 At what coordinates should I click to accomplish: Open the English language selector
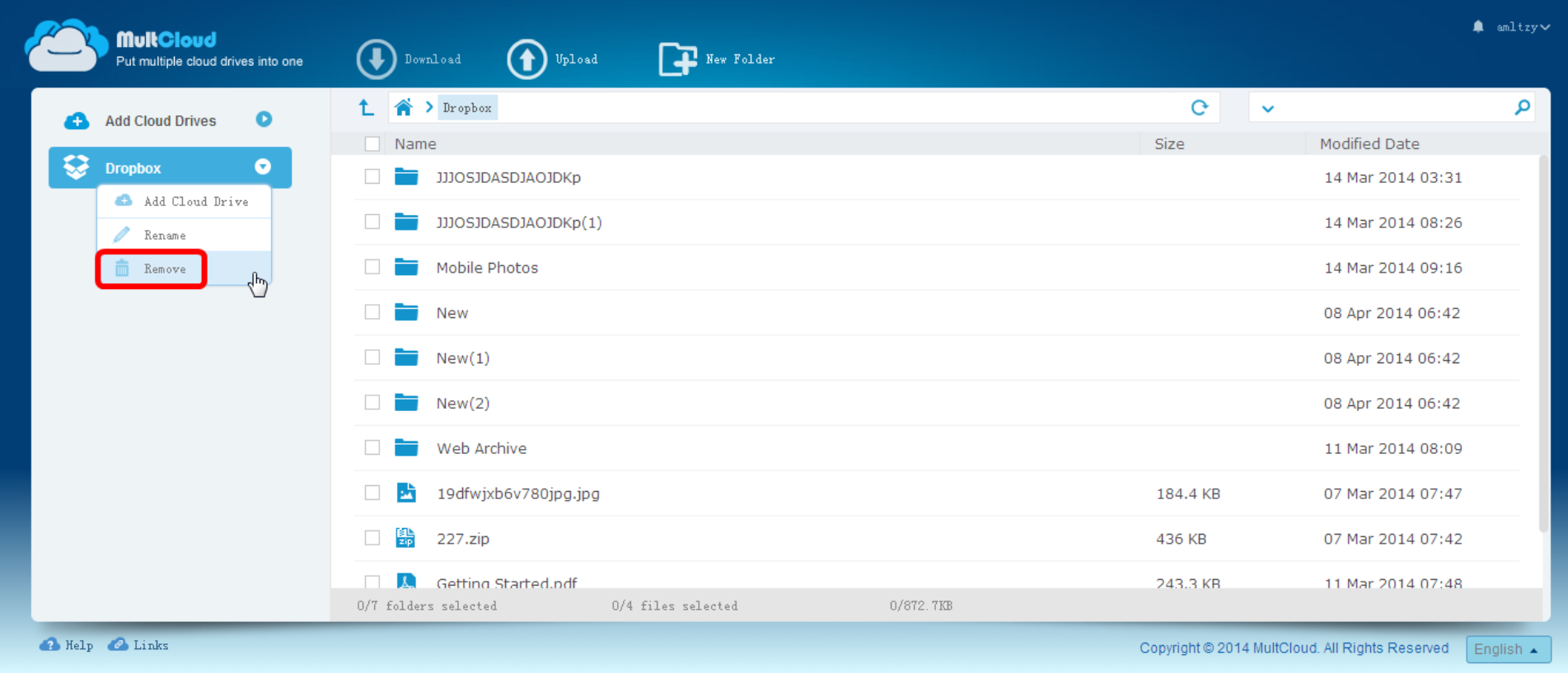1508,649
